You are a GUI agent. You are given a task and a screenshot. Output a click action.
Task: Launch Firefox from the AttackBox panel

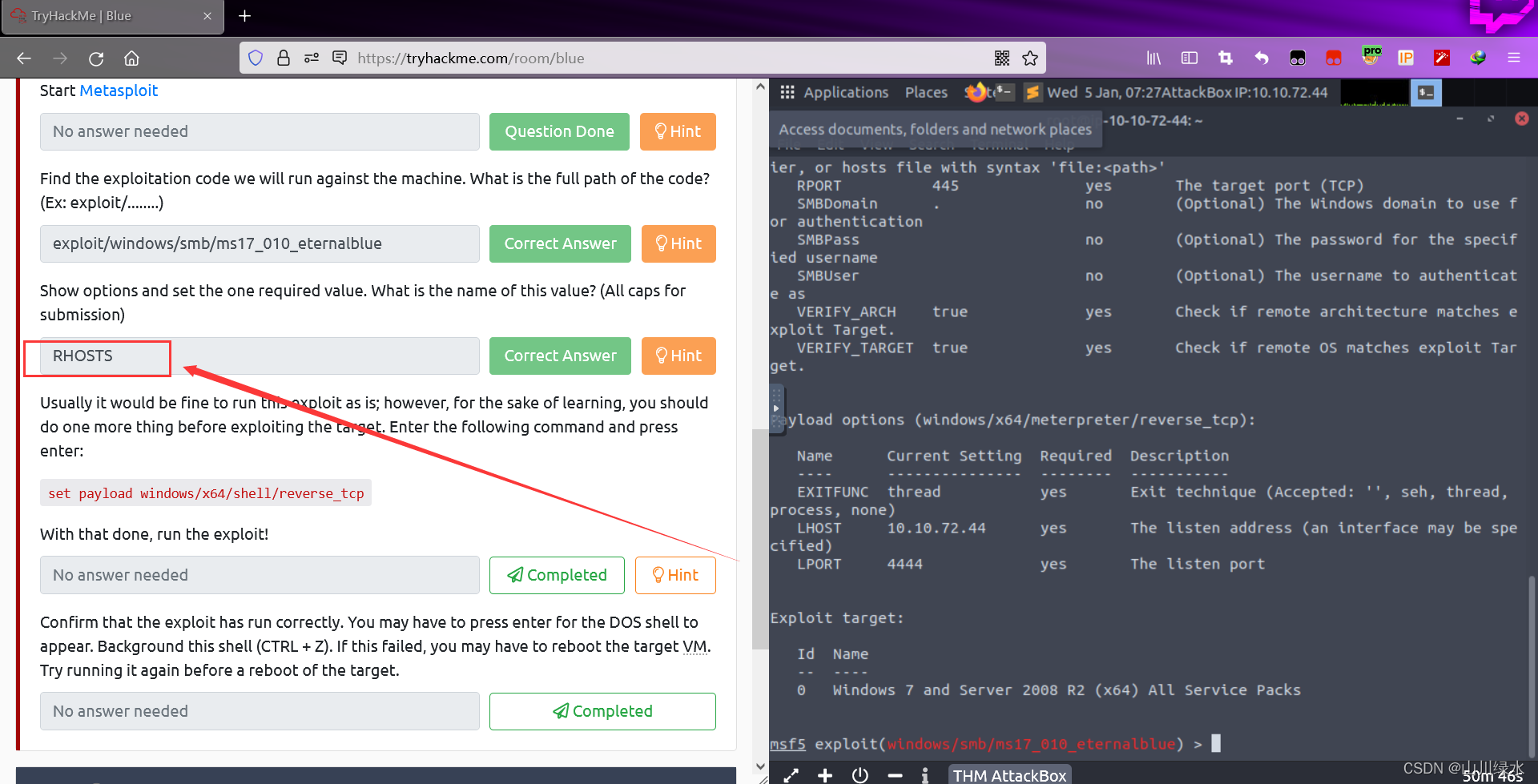pos(976,92)
